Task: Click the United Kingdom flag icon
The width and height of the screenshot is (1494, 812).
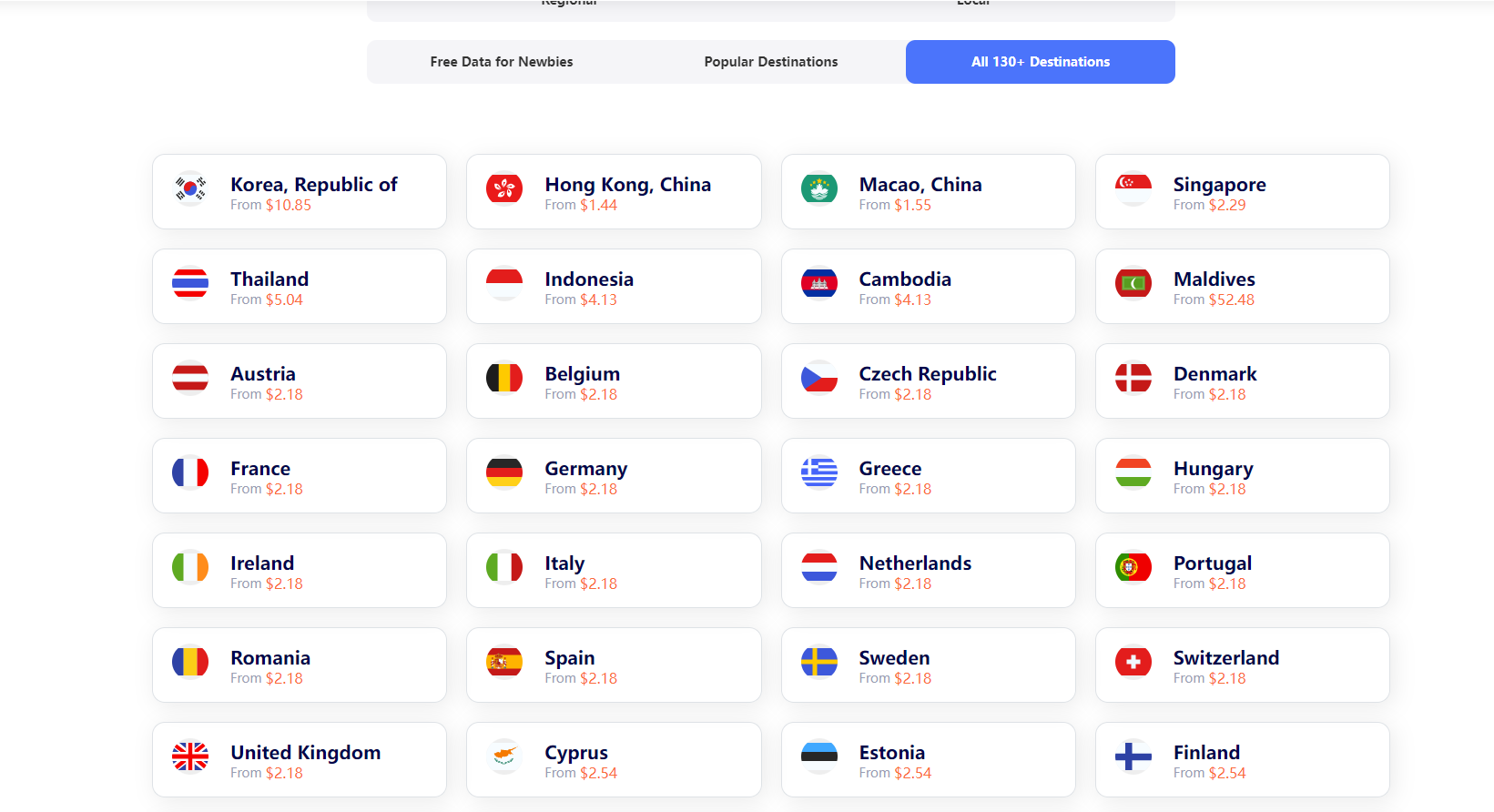Action: 190,757
